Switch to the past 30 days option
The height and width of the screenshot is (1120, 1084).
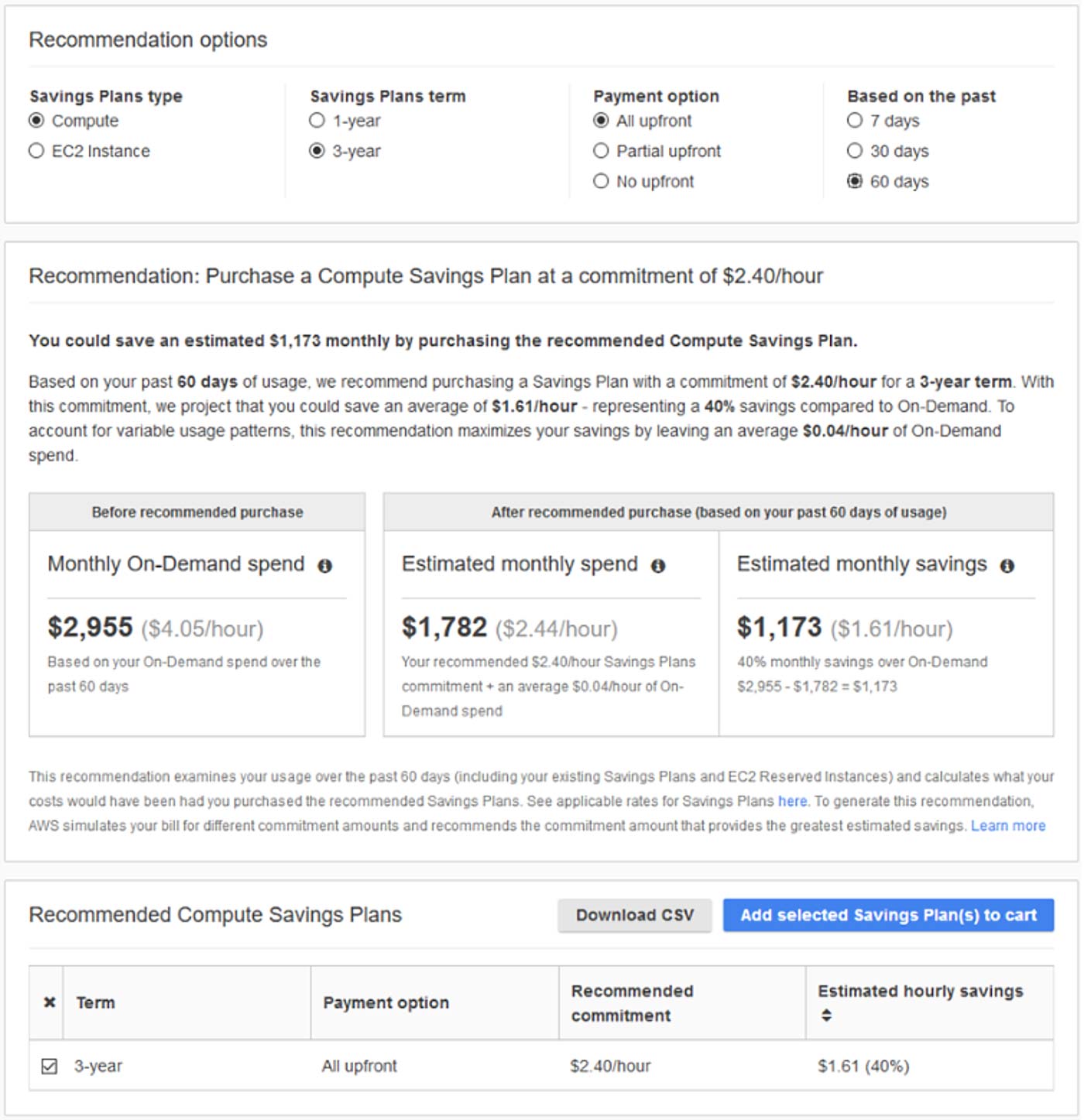point(855,152)
